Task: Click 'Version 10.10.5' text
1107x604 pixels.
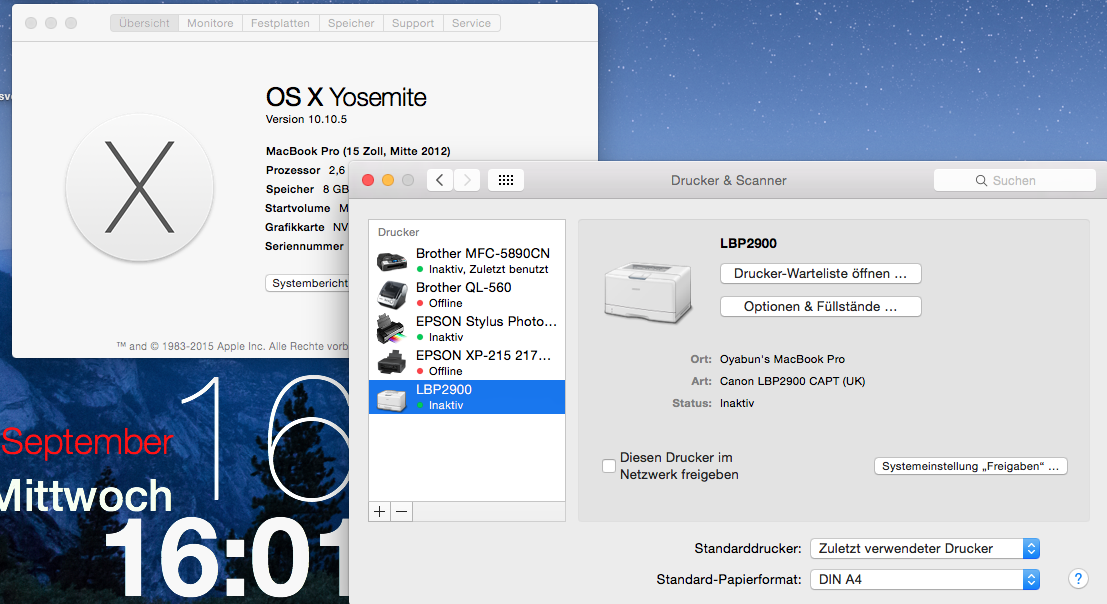Action: (306, 119)
